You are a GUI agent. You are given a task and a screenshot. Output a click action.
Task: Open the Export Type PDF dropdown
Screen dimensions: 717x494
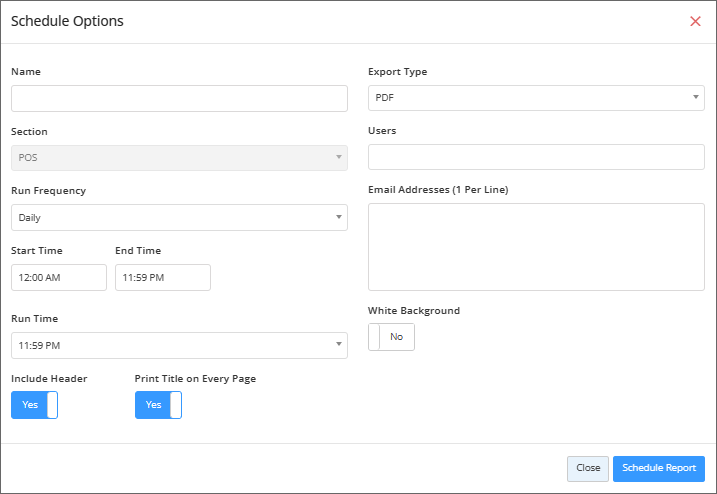coord(536,98)
